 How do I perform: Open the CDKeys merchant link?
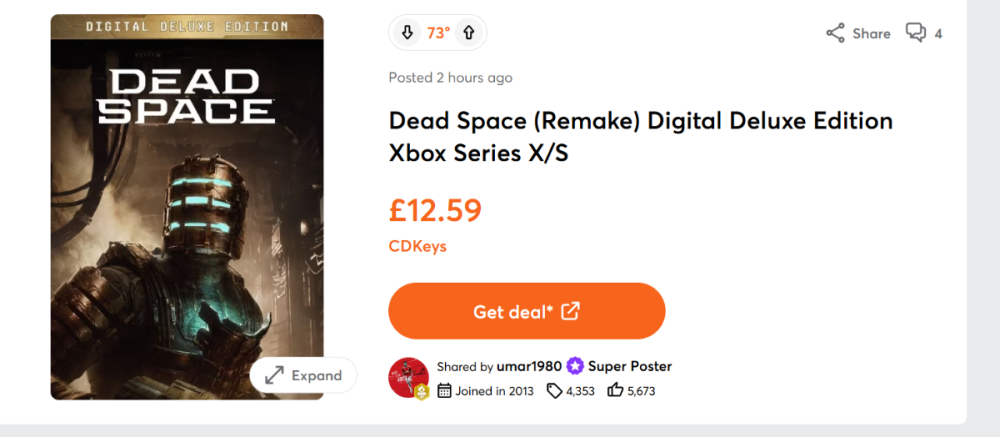point(417,246)
